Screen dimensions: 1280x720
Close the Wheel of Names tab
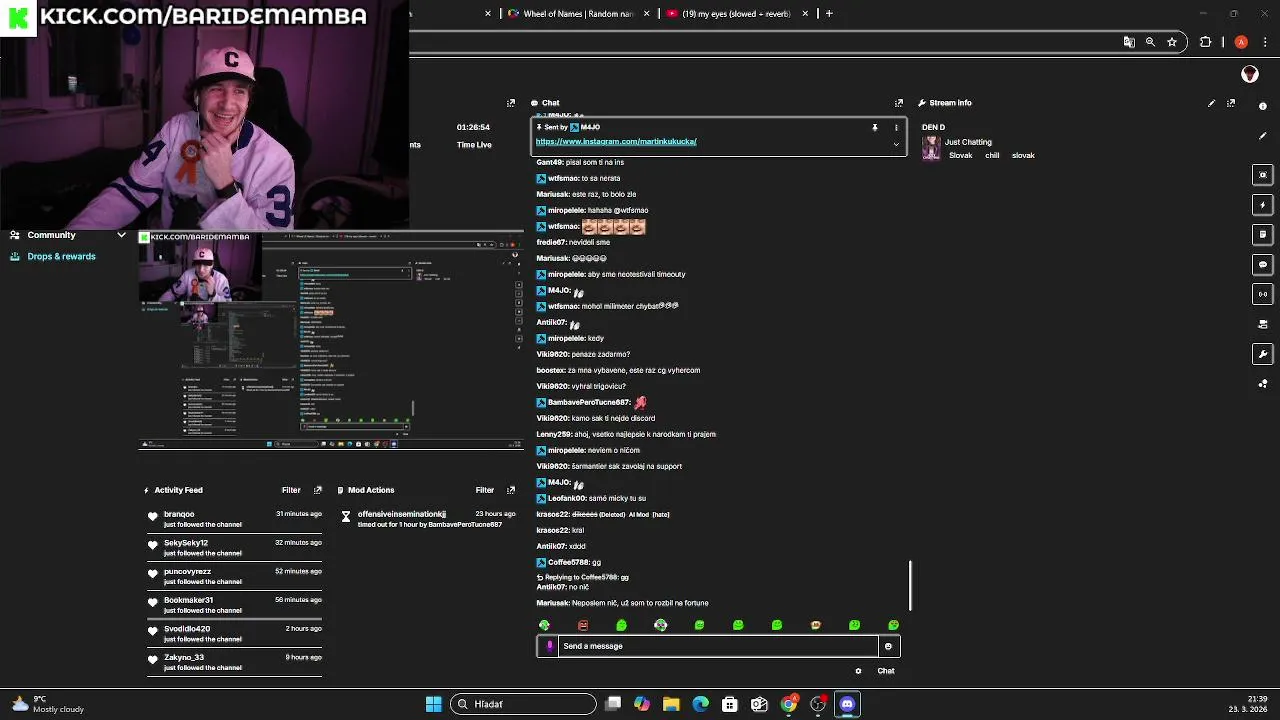pyautogui.click(x=646, y=14)
